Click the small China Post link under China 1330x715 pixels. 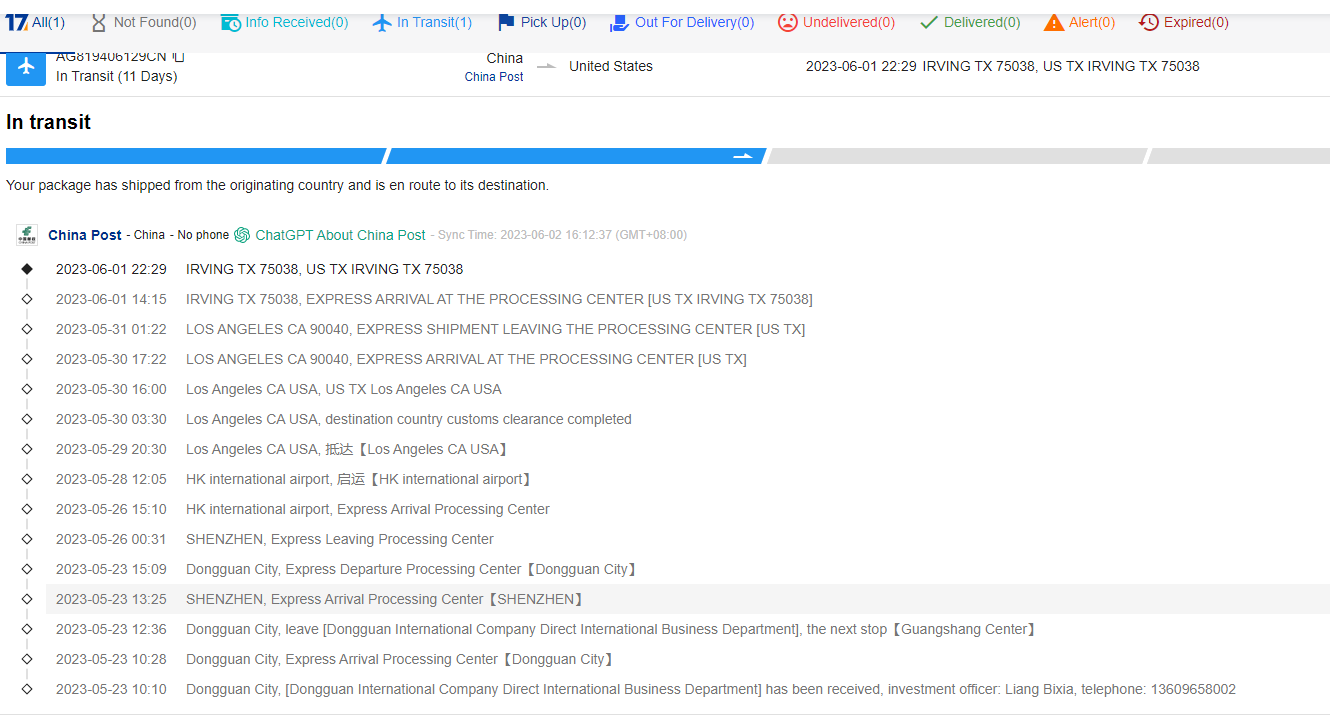coord(494,77)
